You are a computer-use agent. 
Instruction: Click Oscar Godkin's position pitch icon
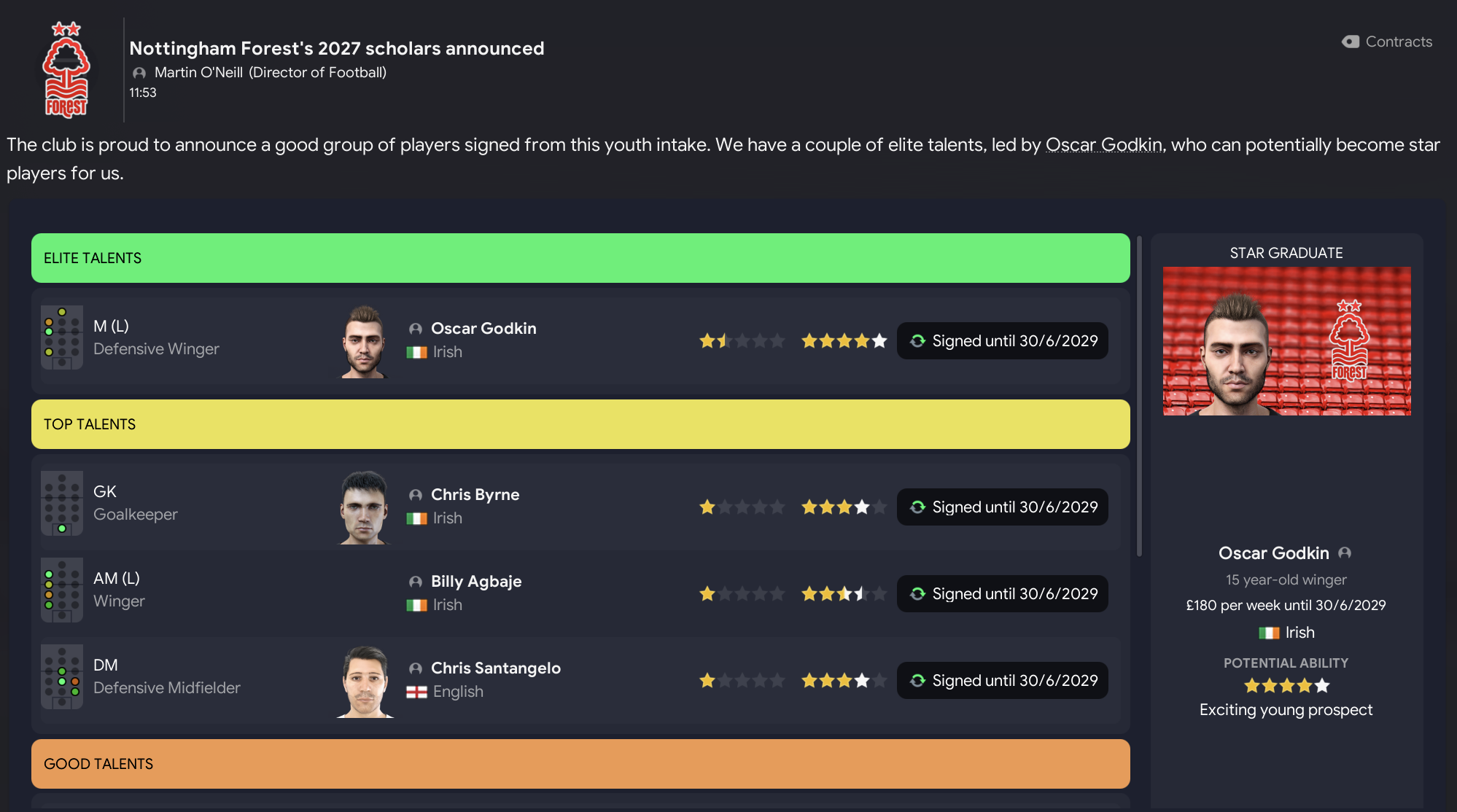pyautogui.click(x=62, y=337)
